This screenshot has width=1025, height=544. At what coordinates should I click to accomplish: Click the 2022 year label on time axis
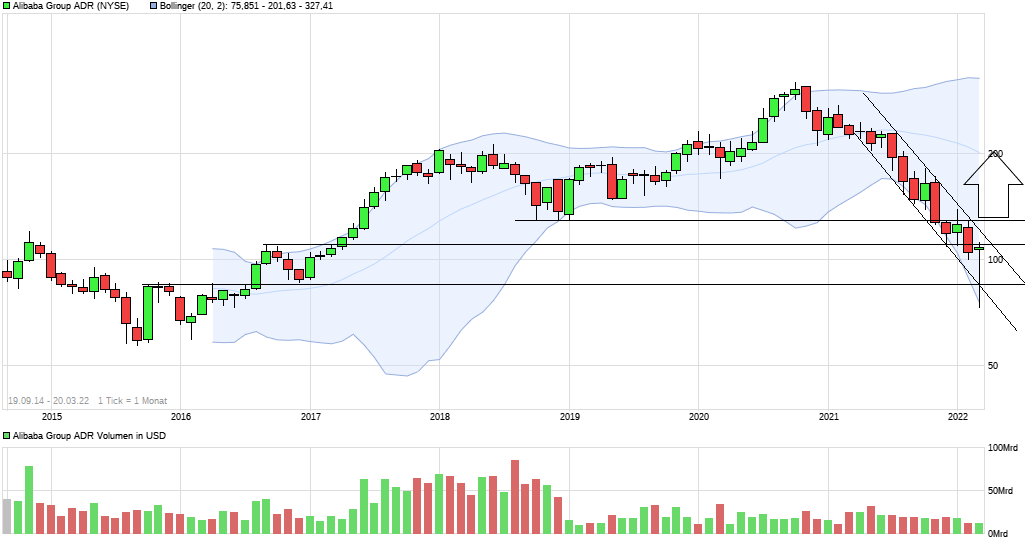(x=957, y=415)
